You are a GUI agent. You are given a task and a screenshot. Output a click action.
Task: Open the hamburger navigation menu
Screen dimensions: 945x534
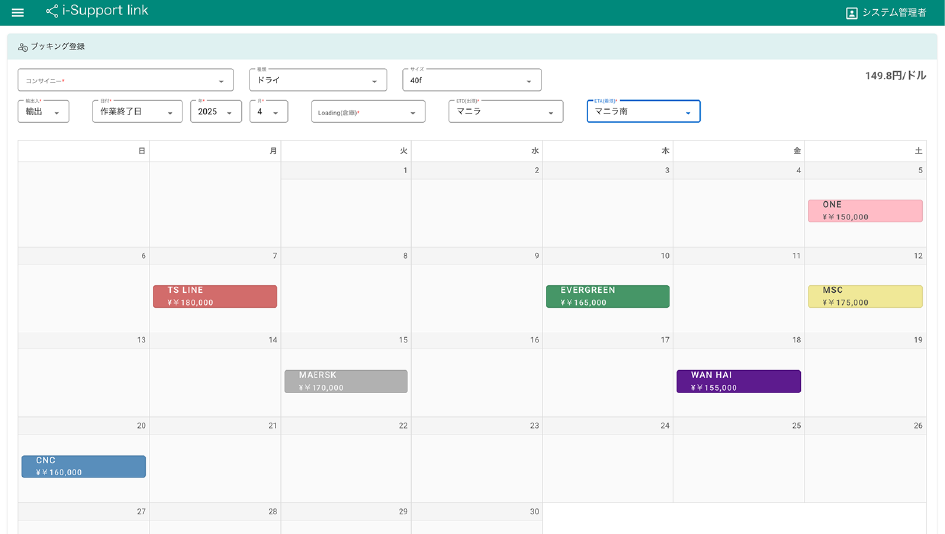point(17,12)
